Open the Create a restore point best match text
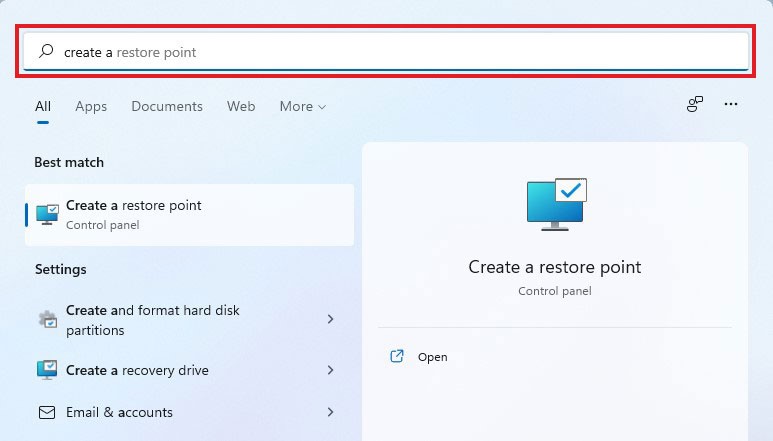This screenshot has width=773, height=441. (x=134, y=206)
